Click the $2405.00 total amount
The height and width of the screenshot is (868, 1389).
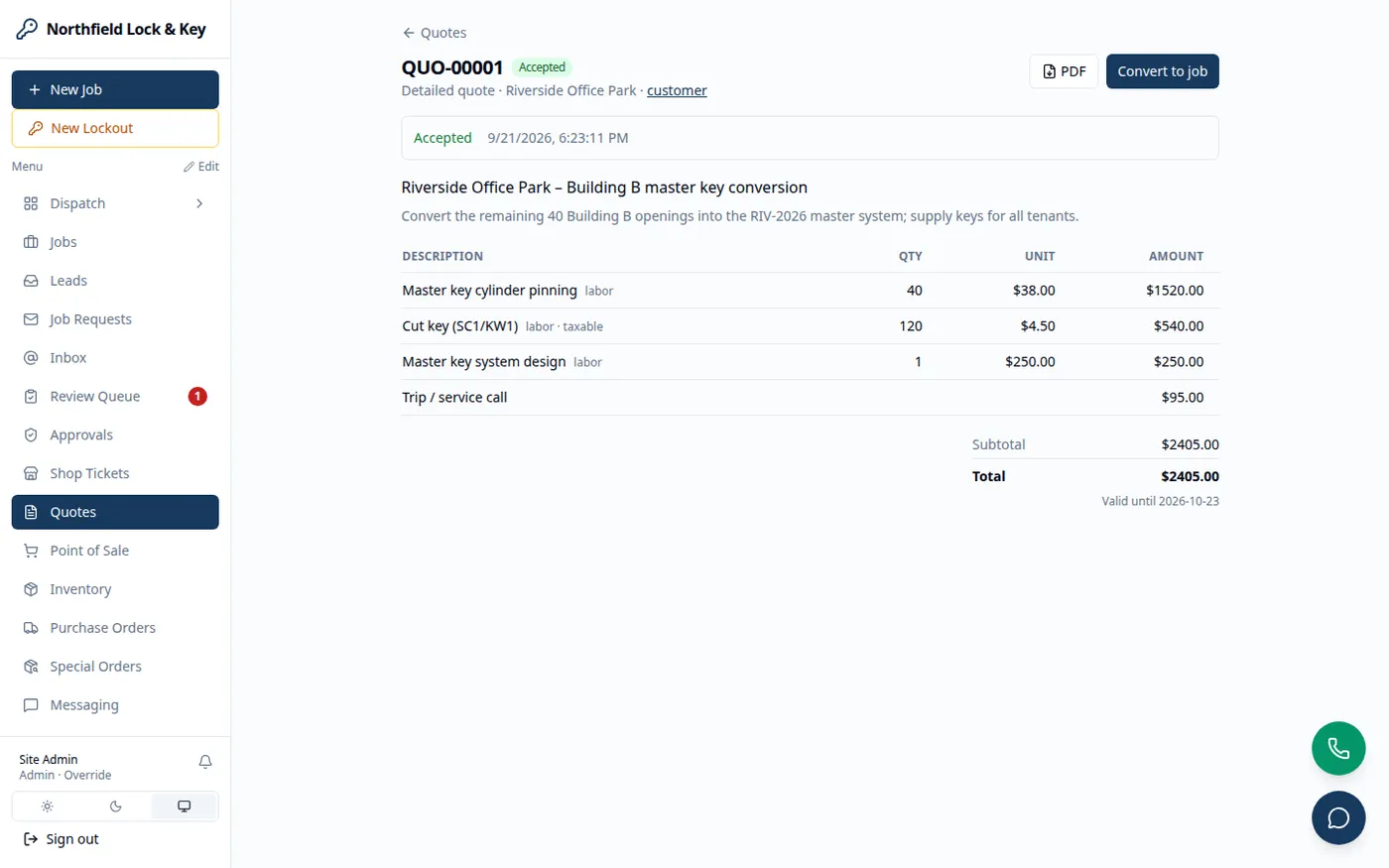pos(1190,476)
